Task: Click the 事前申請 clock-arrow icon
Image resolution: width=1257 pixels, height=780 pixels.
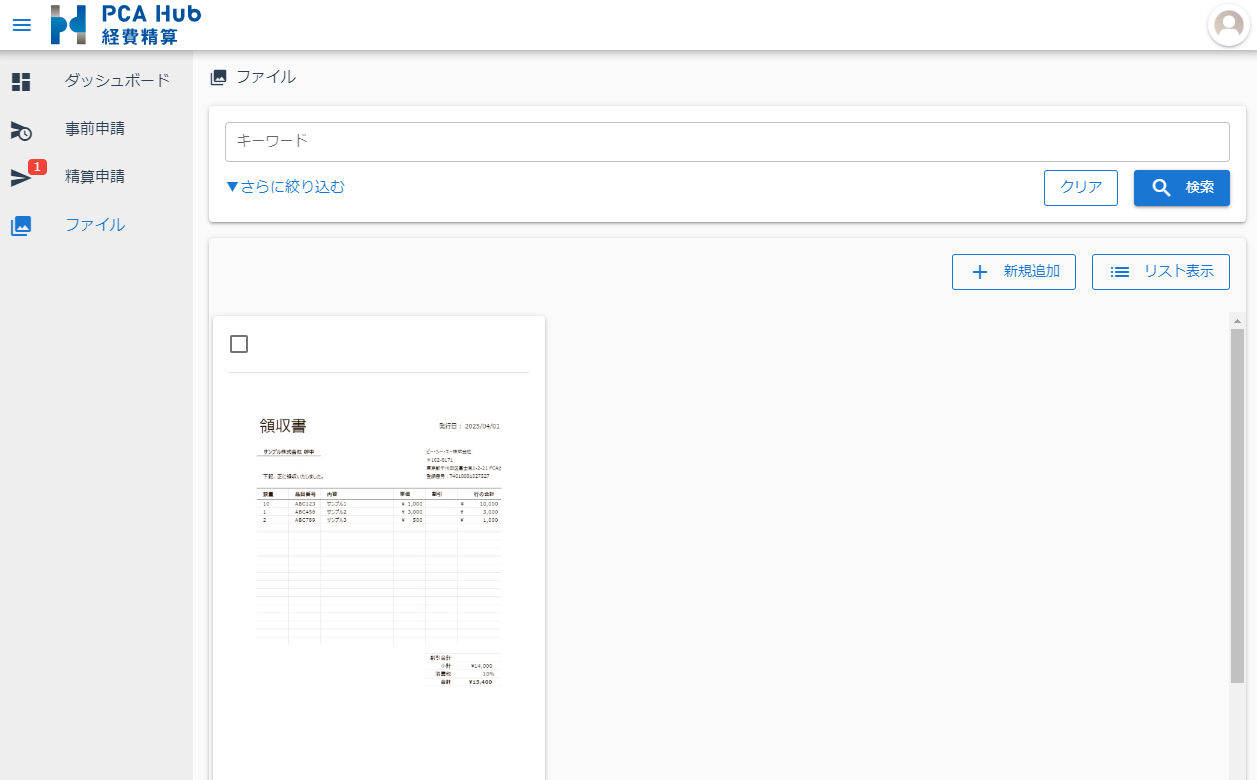Action: (x=21, y=130)
